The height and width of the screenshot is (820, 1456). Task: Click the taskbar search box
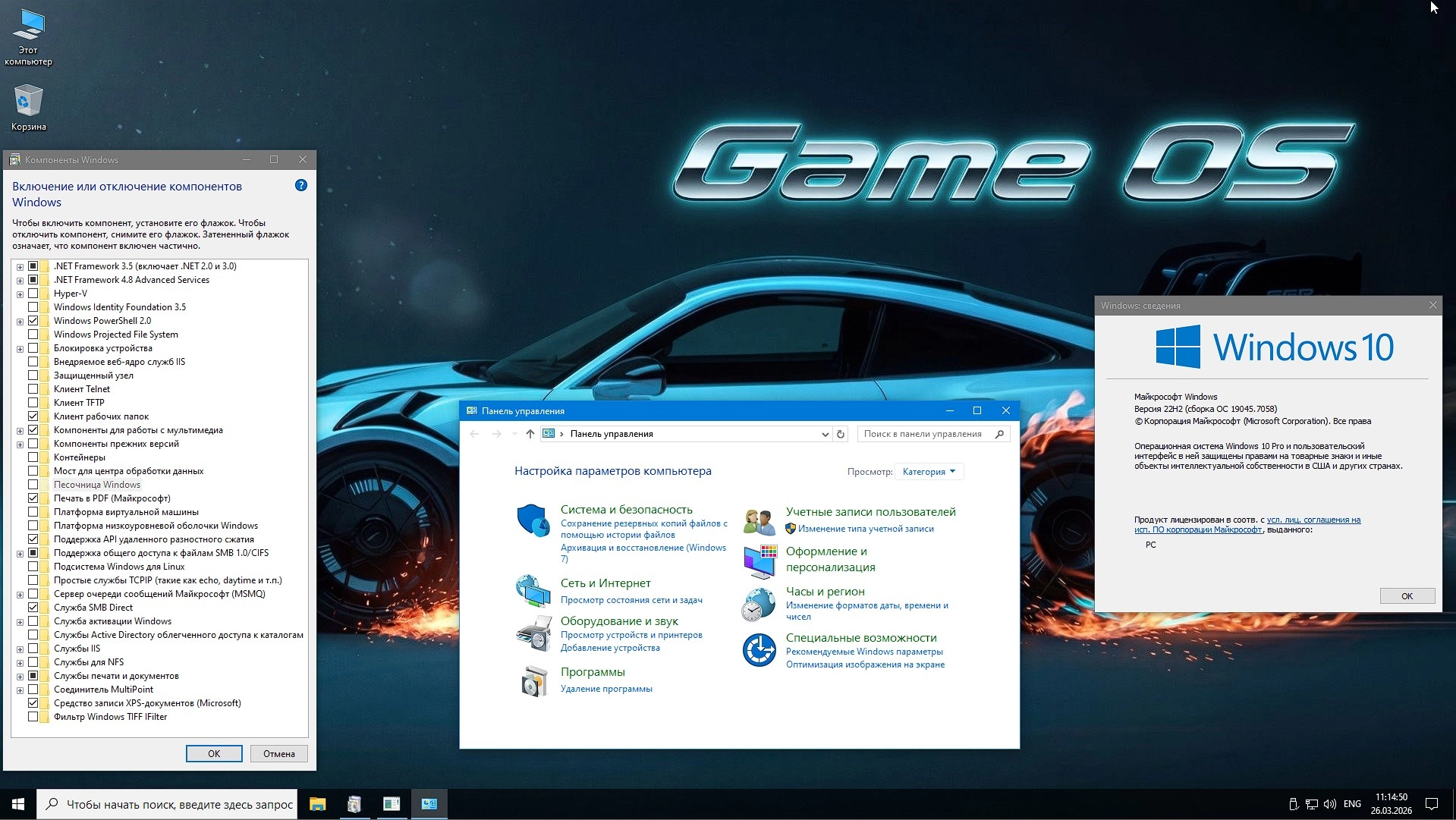[x=168, y=804]
